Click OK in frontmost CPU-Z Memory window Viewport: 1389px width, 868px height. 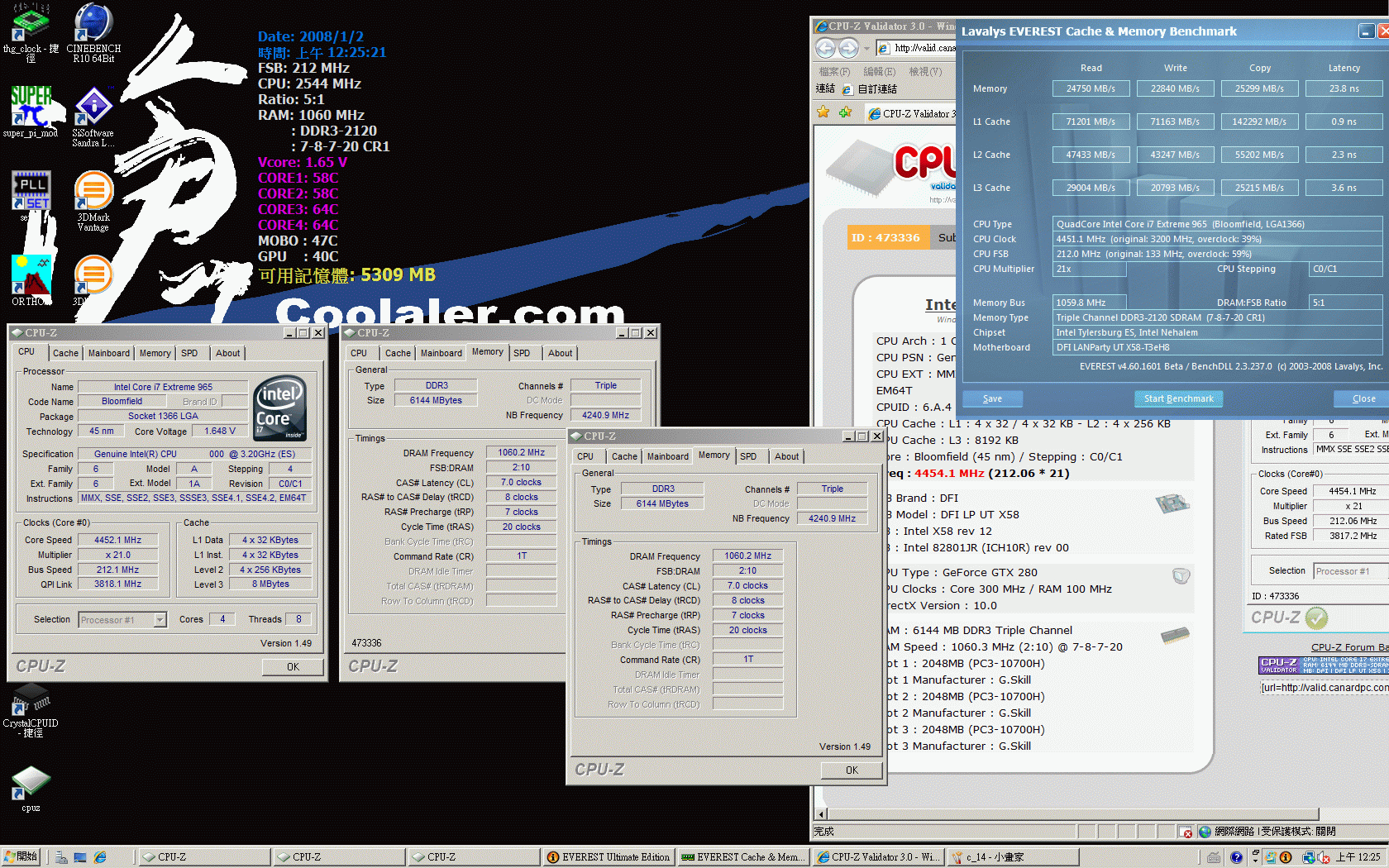852,770
